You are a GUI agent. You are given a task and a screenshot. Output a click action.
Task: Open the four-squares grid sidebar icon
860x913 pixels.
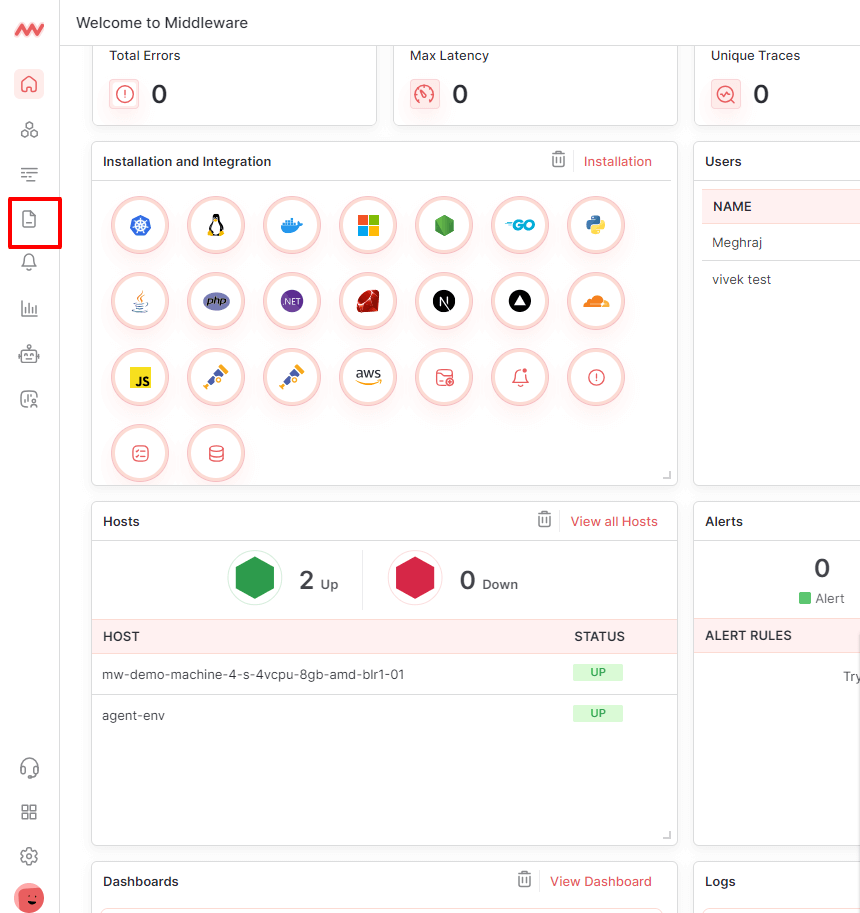29,812
